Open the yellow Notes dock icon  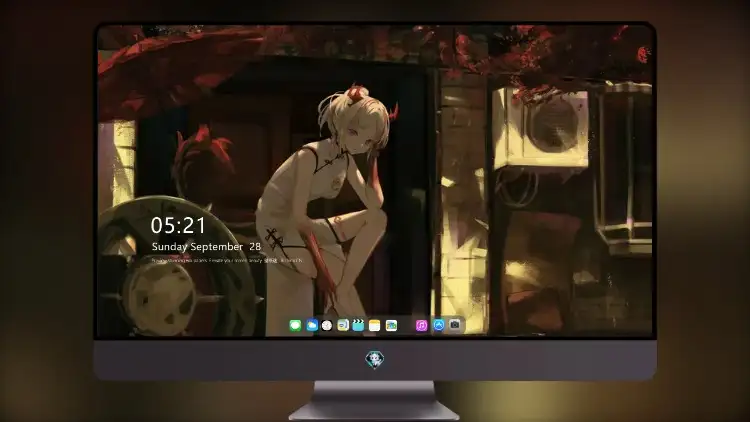click(x=375, y=325)
